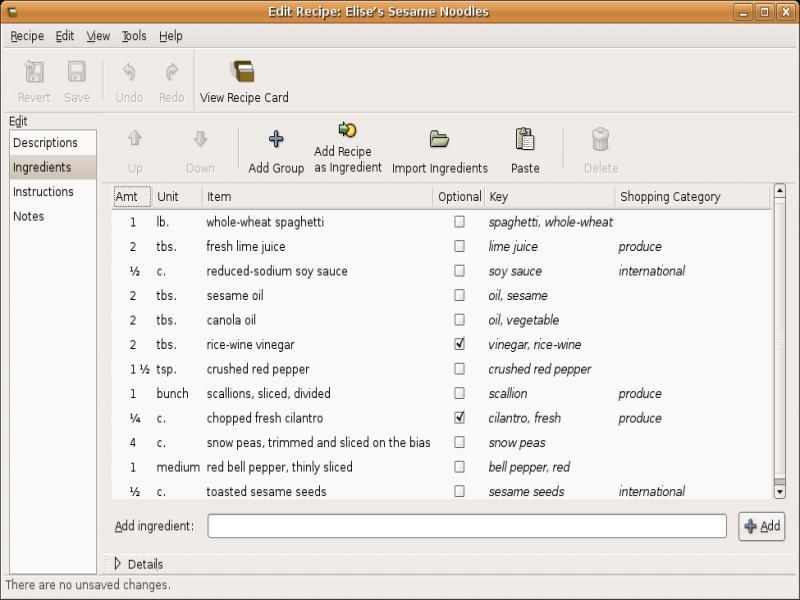Click the Add Group plus icon

[276, 139]
